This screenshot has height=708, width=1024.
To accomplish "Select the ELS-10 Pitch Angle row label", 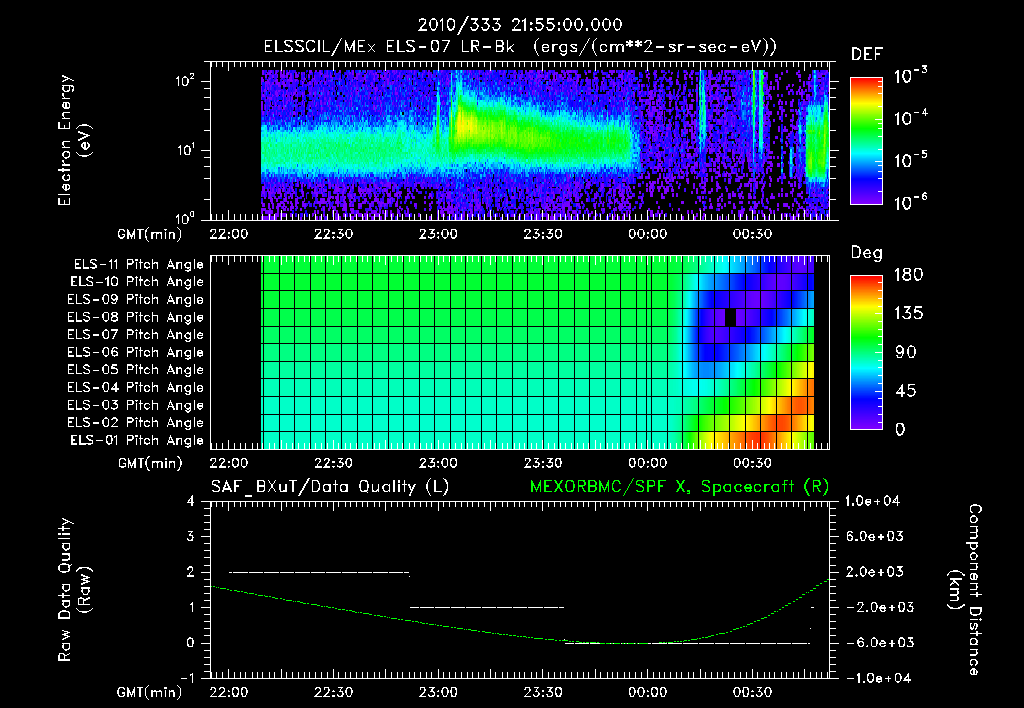I will (137, 282).
